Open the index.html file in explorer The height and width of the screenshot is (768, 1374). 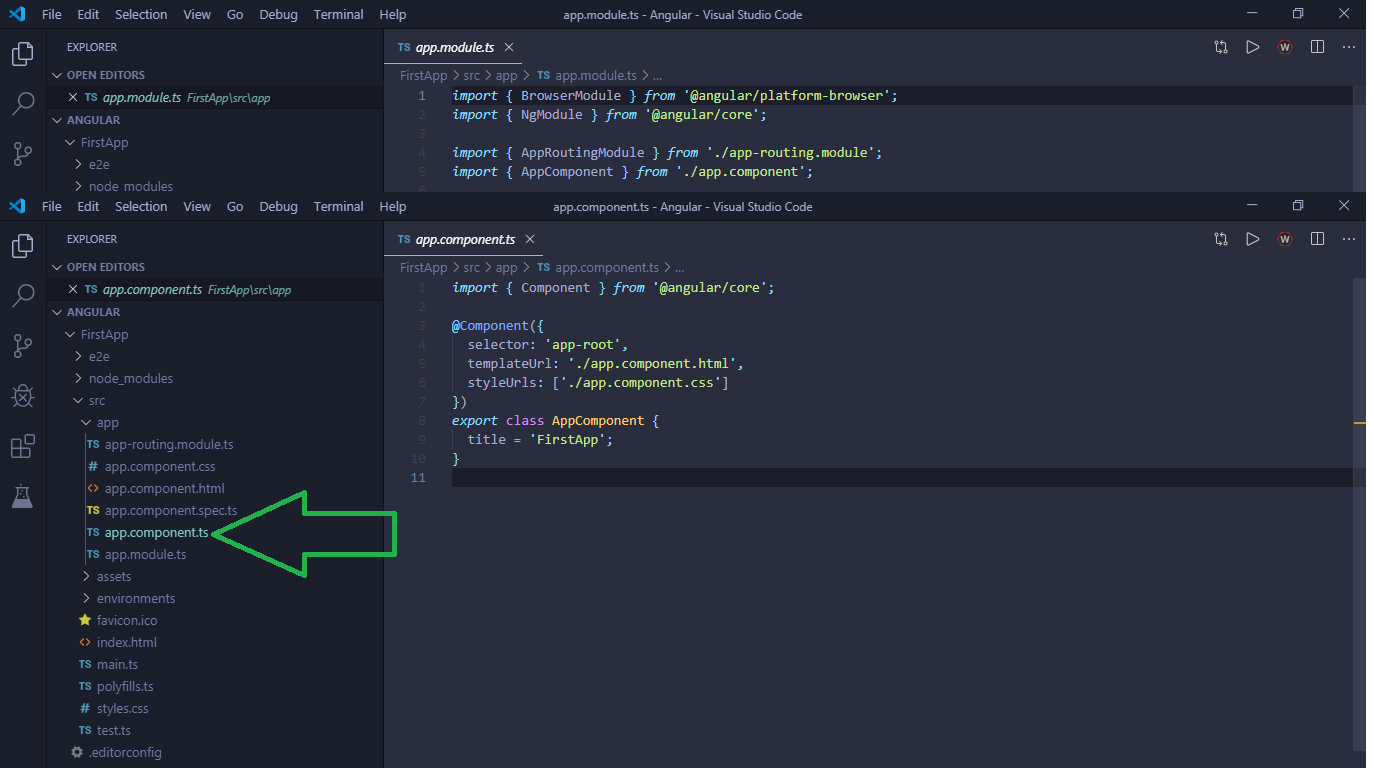click(x=126, y=642)
